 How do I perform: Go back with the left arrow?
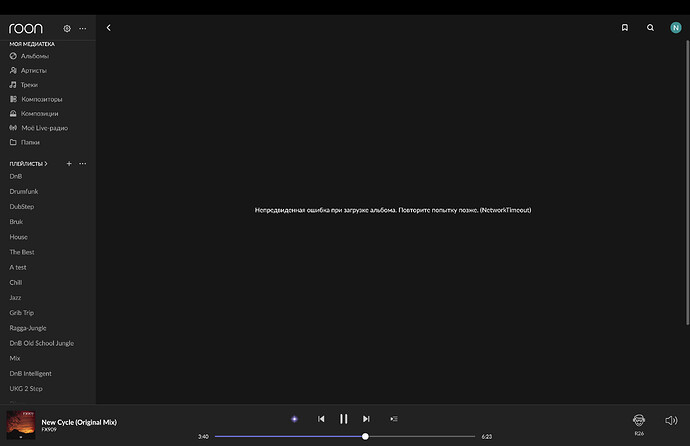pyautogui.click(x=109, y=28)
